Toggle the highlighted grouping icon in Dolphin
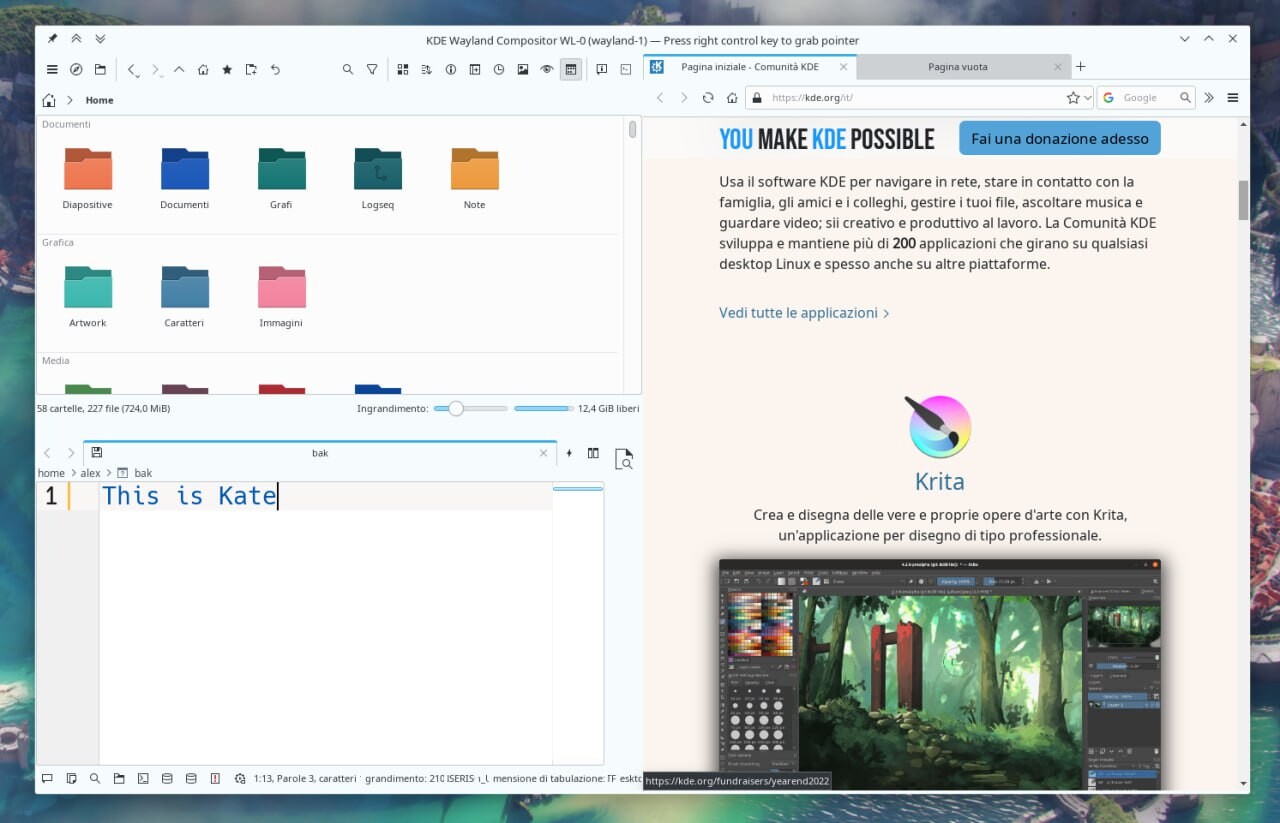 tap(571, 70)
